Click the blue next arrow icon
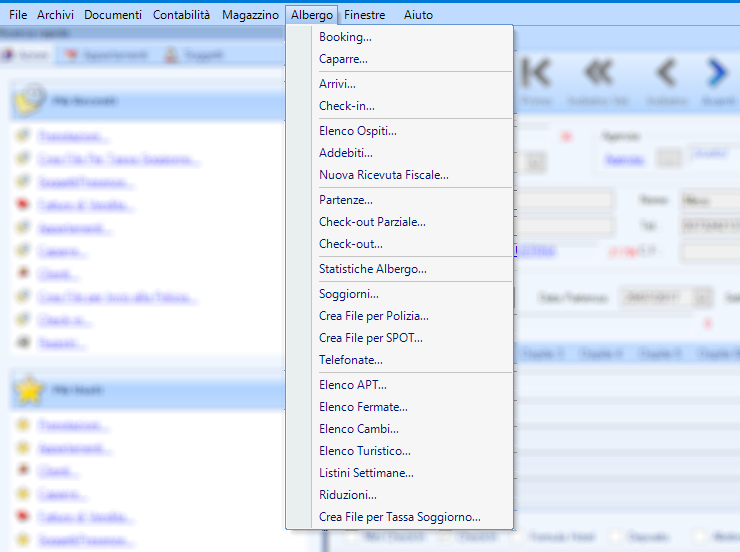This screenshot has height=552, width=740. [716, 72]
